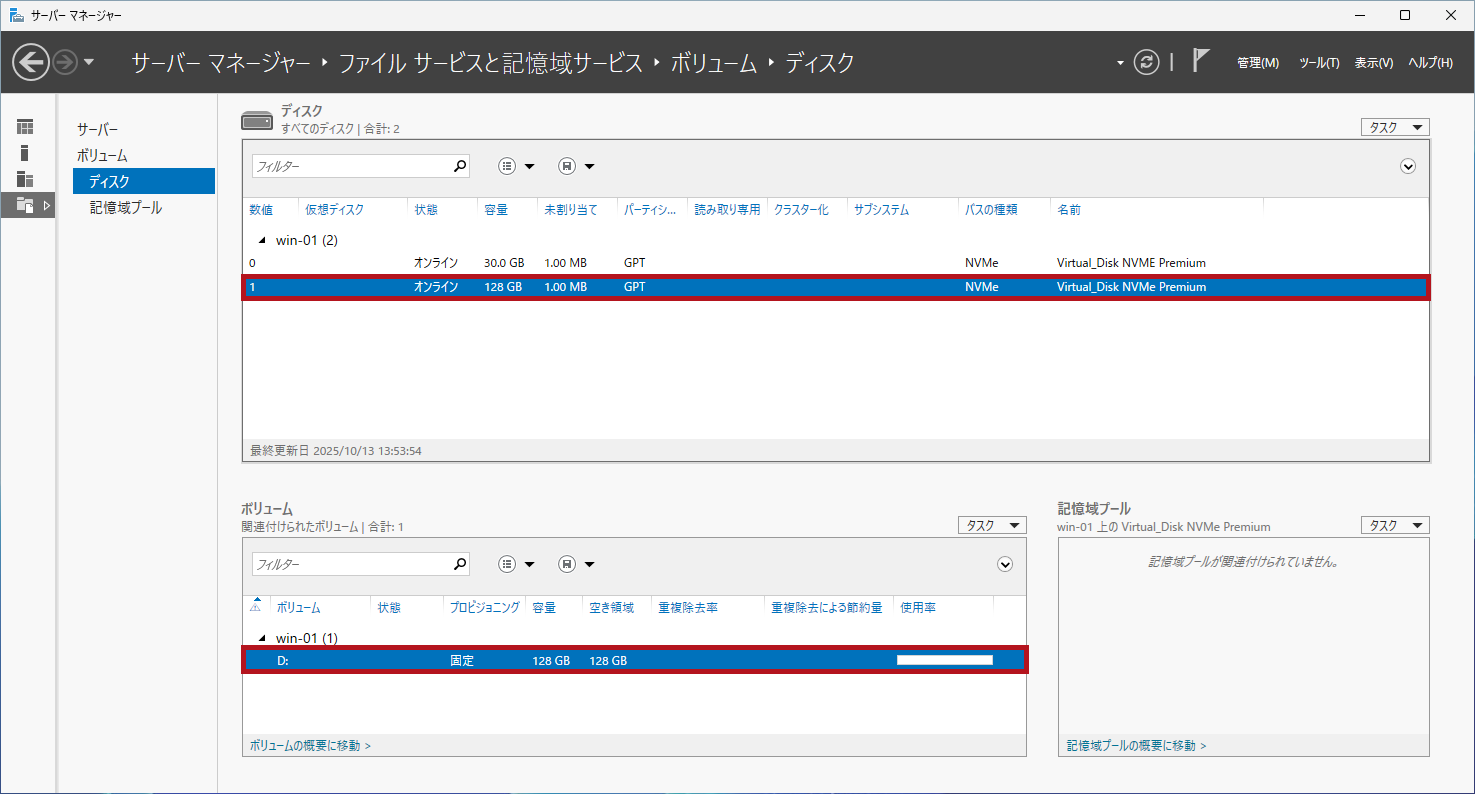This screenshot has height=794, width=1475.
Task: Select 記憶域プール in the navigation pane
Action: (x=125, y=207)
